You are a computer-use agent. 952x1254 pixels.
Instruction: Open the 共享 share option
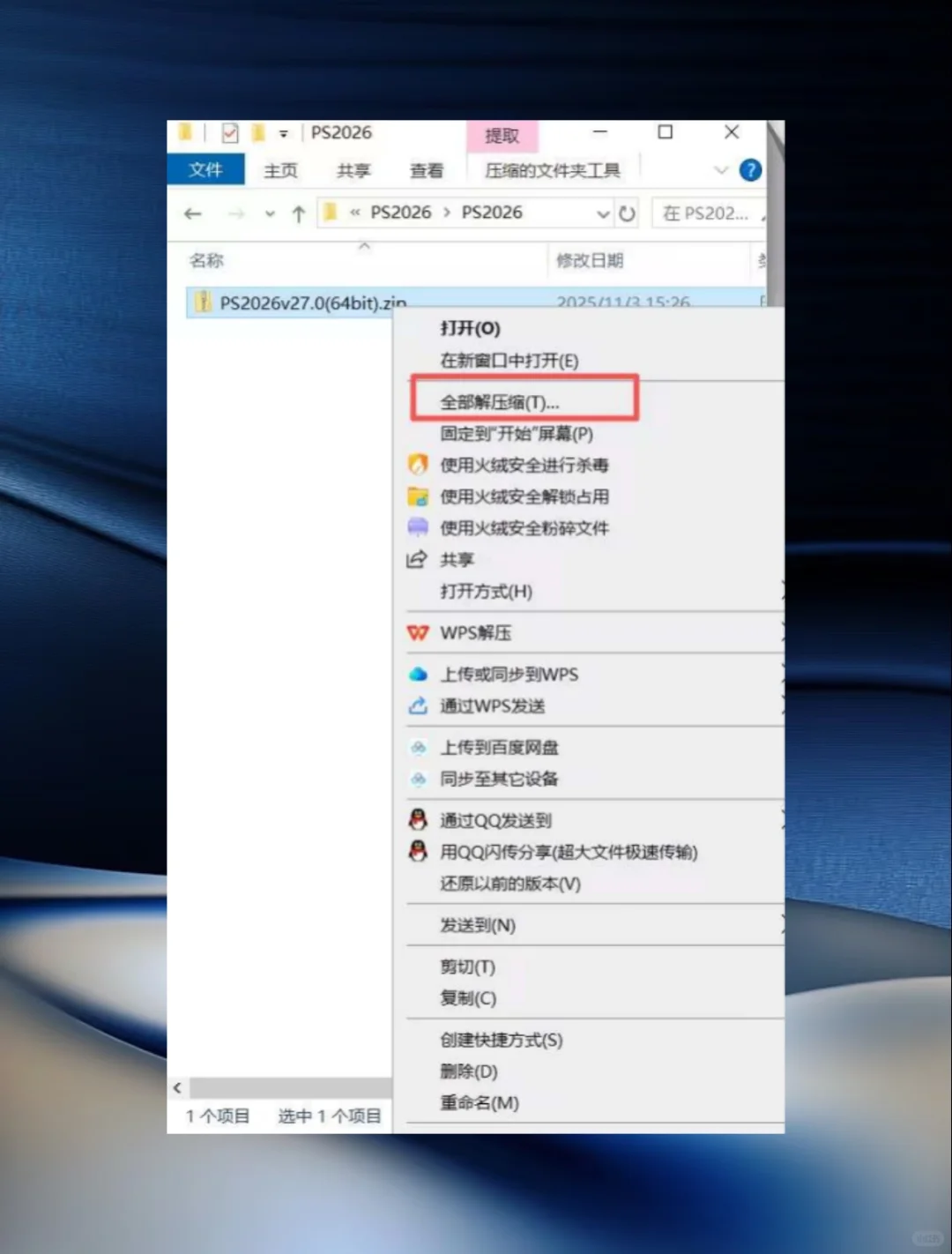point(457,559)
